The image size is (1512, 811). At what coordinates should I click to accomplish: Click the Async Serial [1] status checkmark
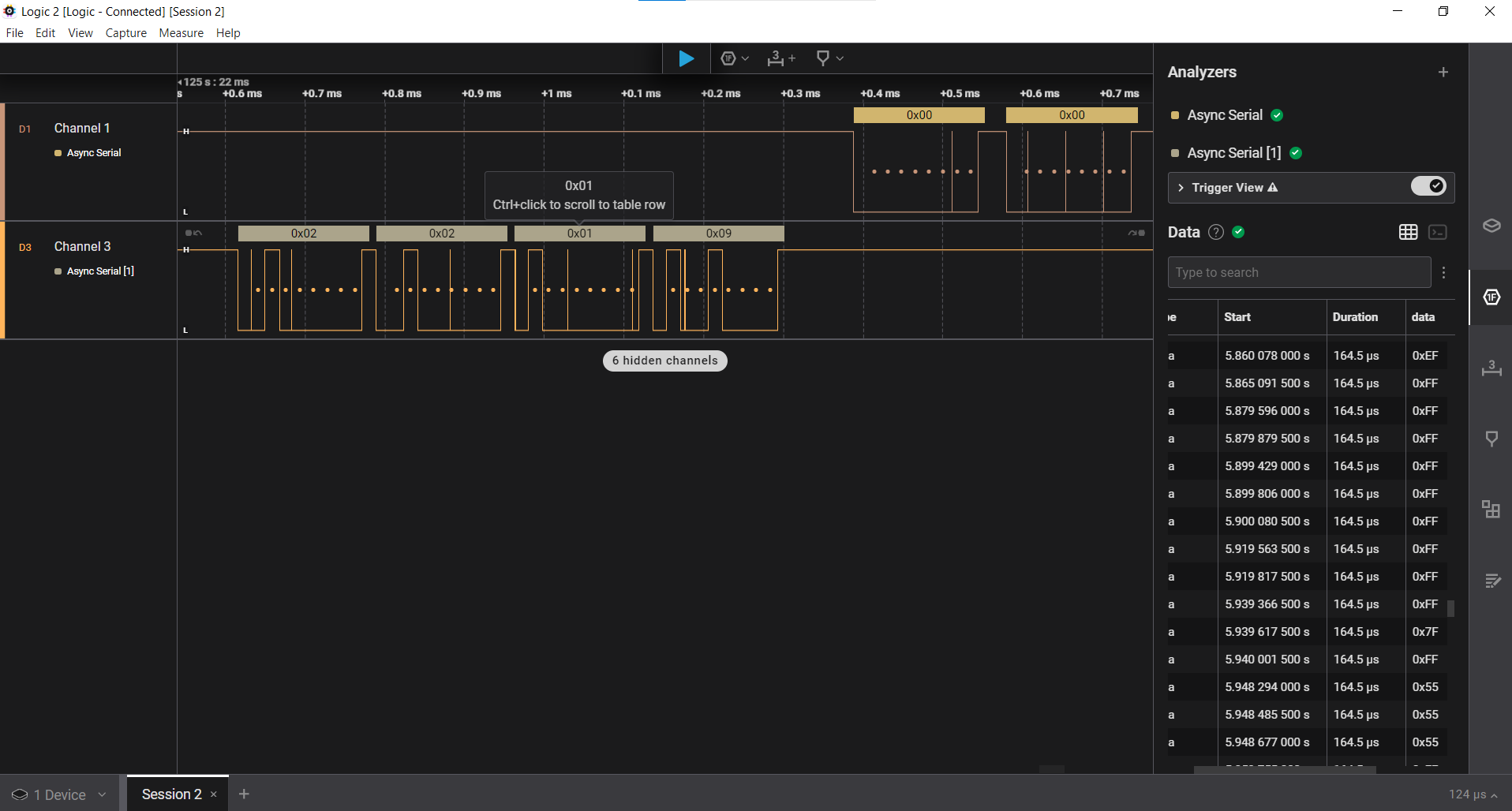(1296, 153)
